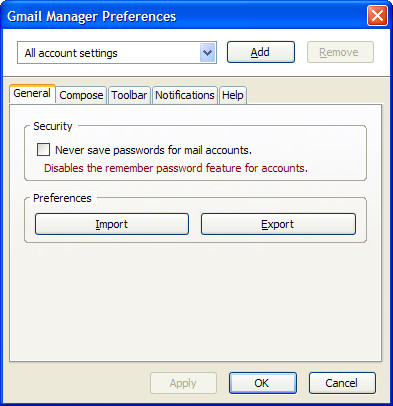The image size is (393, 406).
Task: Click the 'Security' group box heading
Action: coord(53,126)
